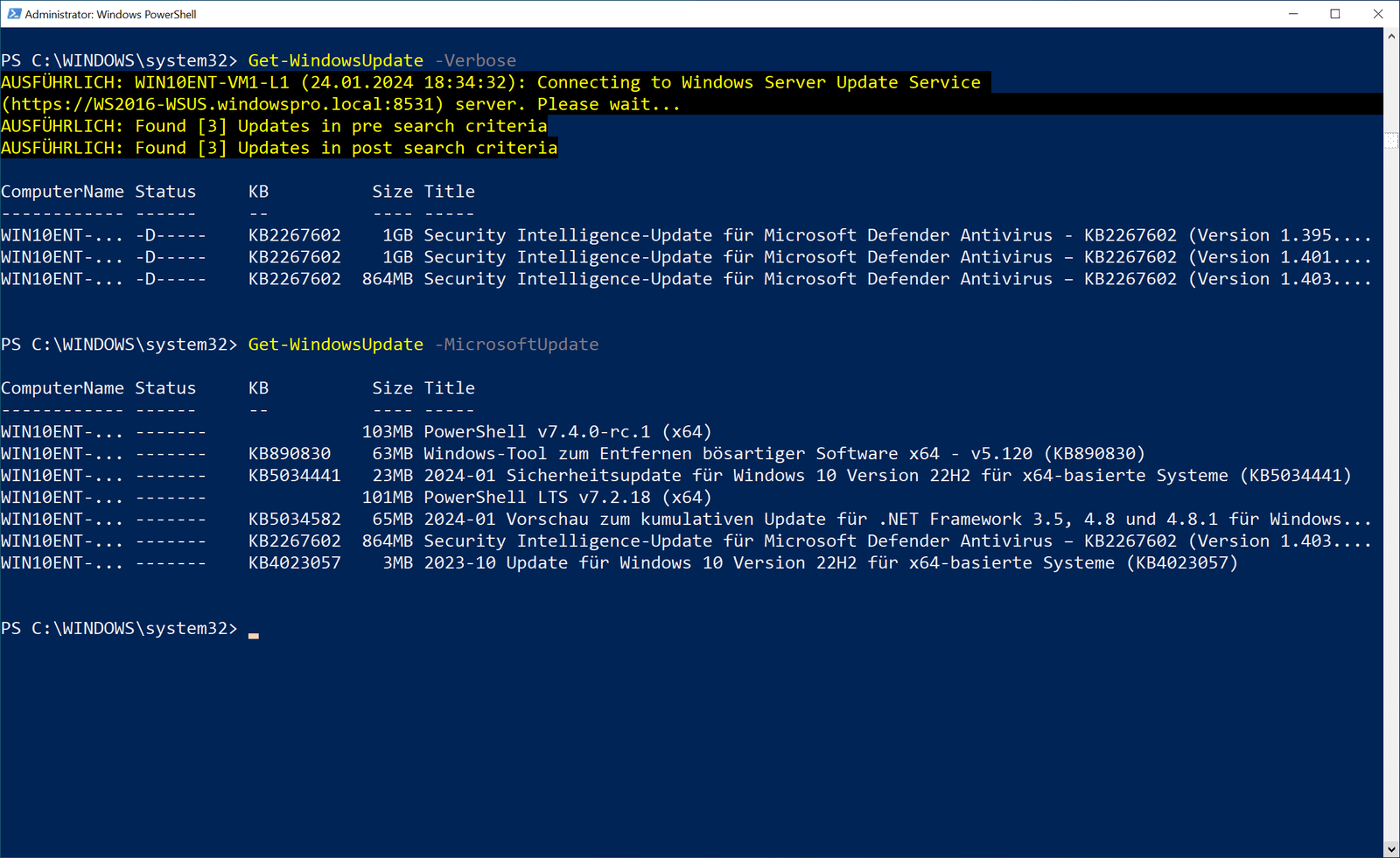Minimize the PowerShell window
Image resolution: width=1400 pixels, height=858 pixels.
[1292, 14]
